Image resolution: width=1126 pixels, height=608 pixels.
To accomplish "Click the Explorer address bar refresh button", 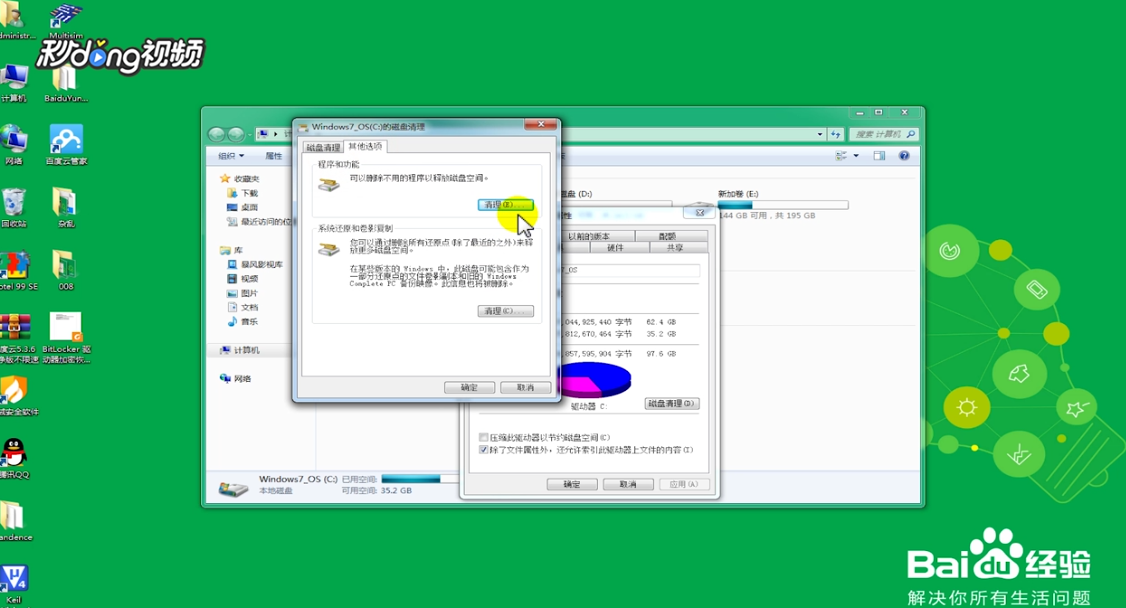I will (x=835, y=134).
